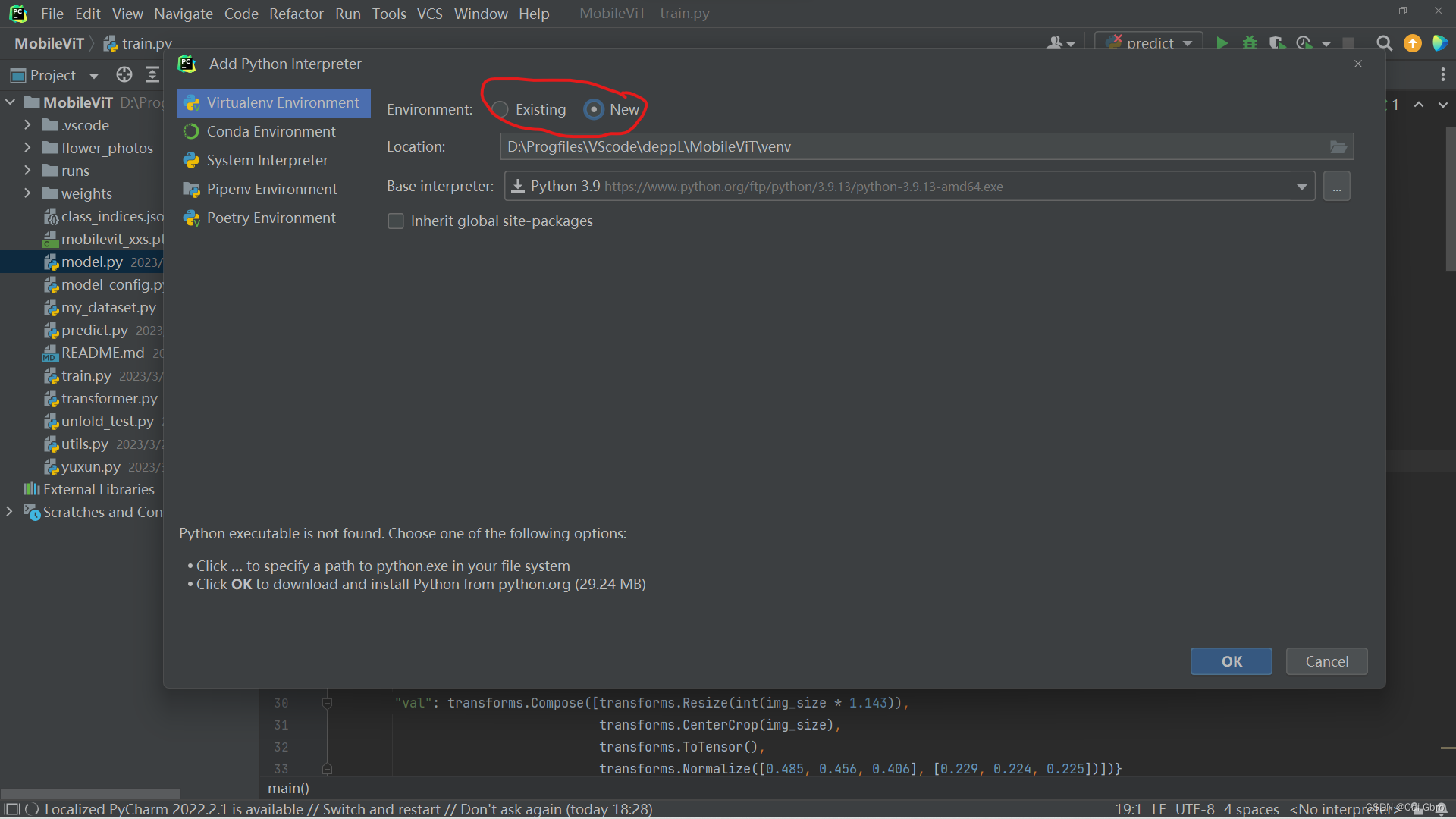Open the Navigate menu

pos(184,14)
